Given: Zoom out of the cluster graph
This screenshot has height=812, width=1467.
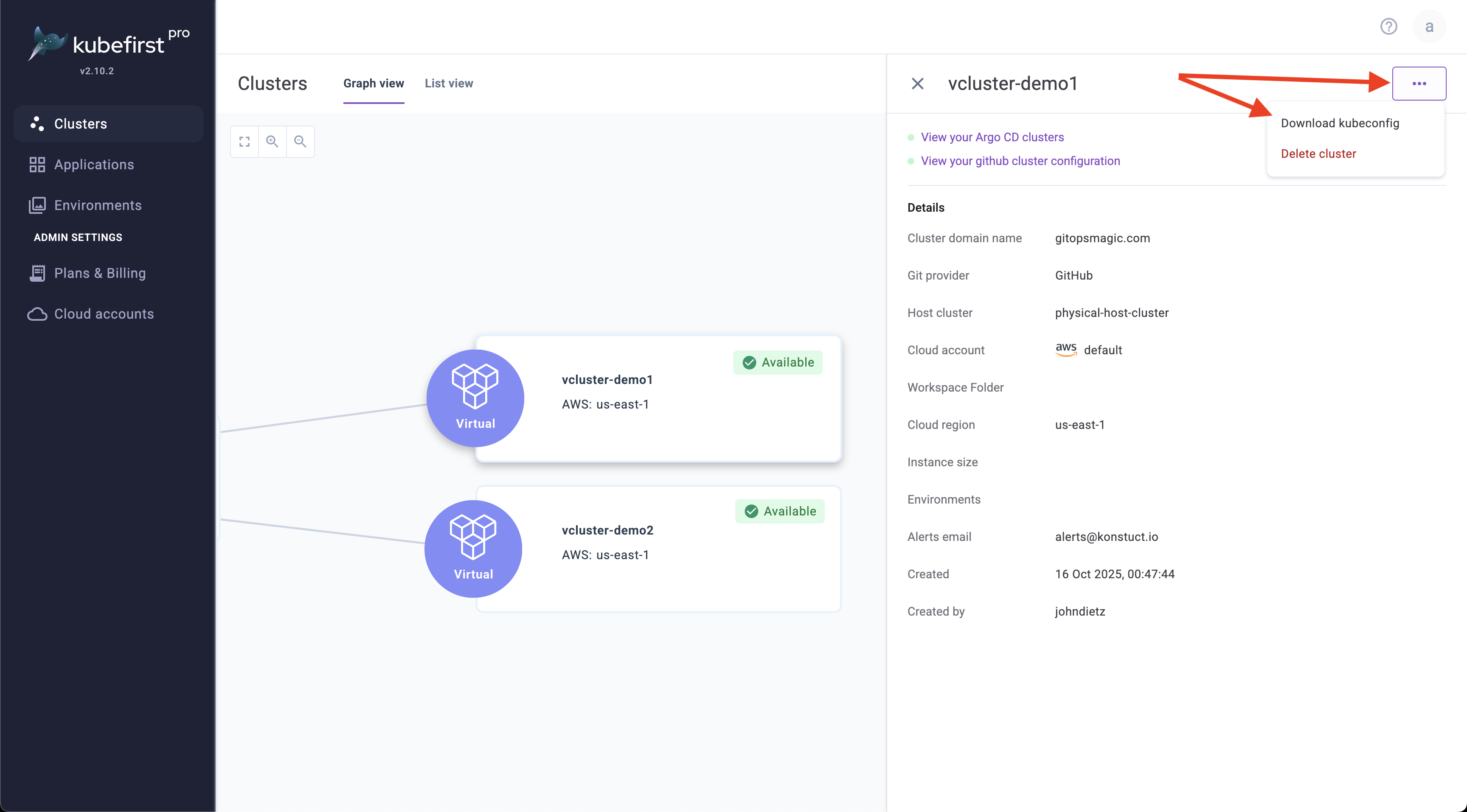Looking at the screenshot, I should click(300, 142).
